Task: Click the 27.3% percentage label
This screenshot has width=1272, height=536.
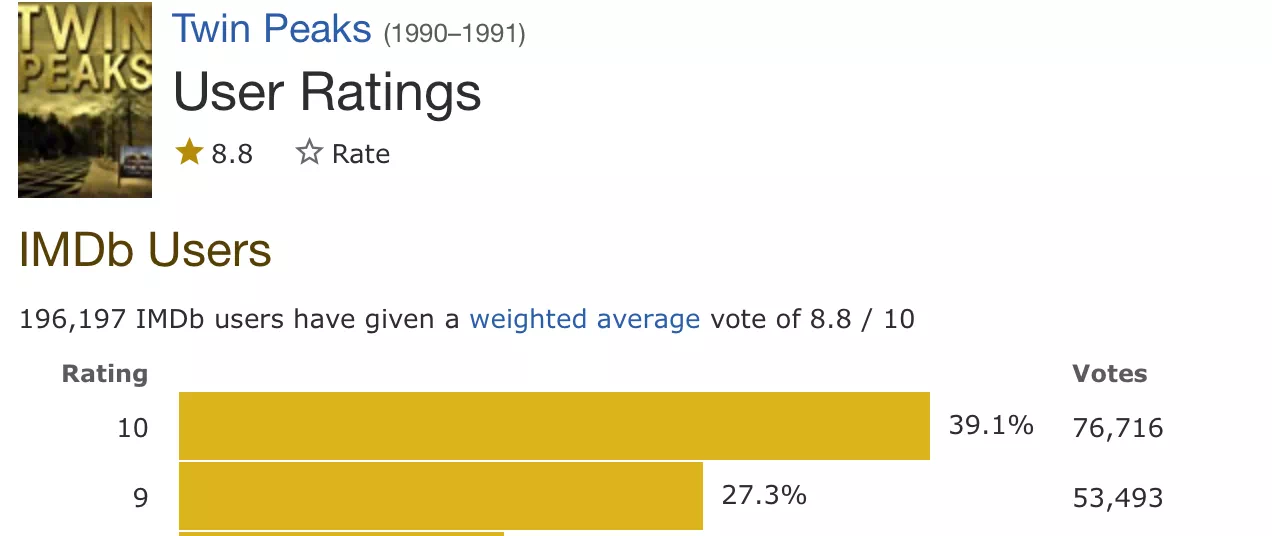Action: 764,495
